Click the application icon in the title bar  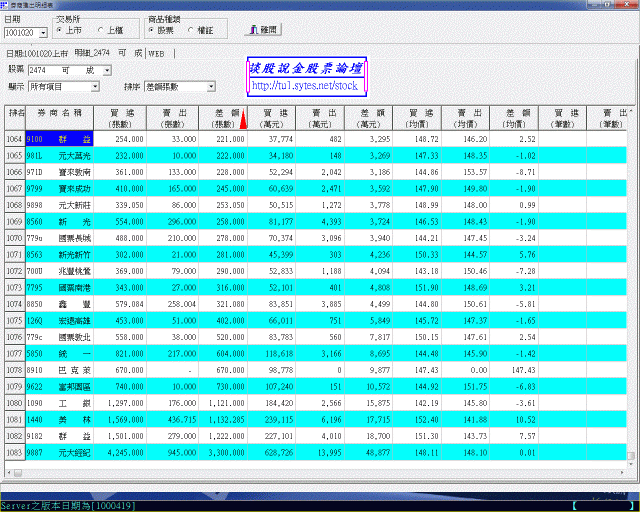[x=4, y=4]
